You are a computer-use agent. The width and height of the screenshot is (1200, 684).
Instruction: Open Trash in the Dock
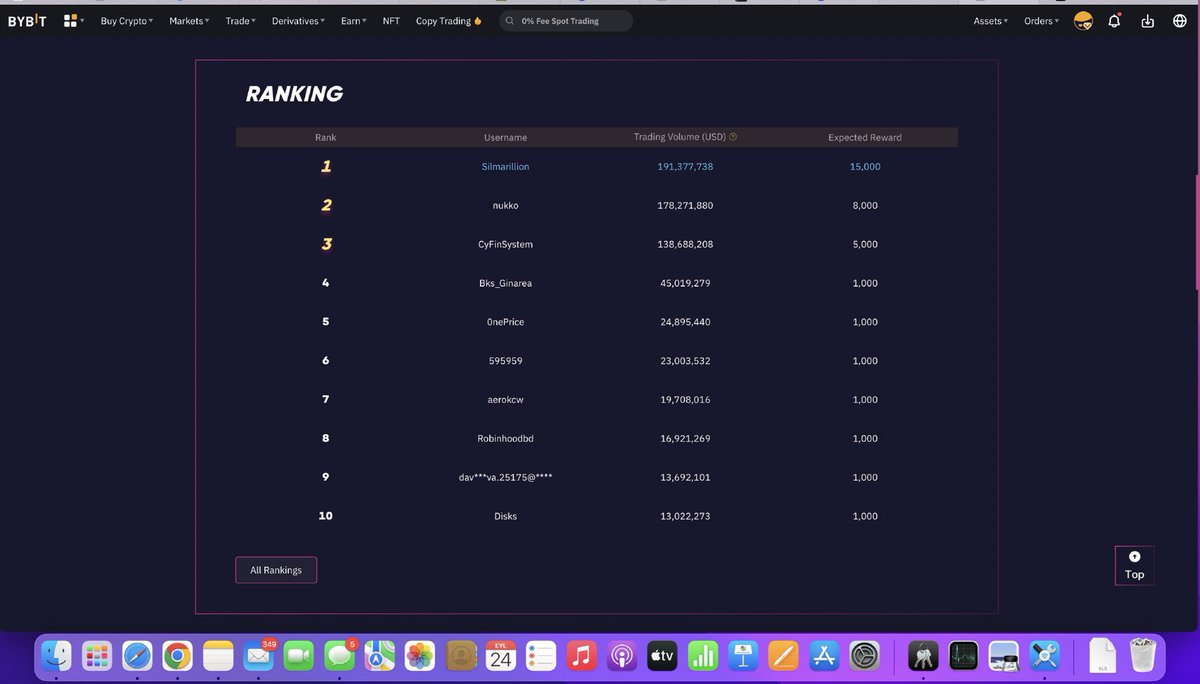(x=1142, y=657)
